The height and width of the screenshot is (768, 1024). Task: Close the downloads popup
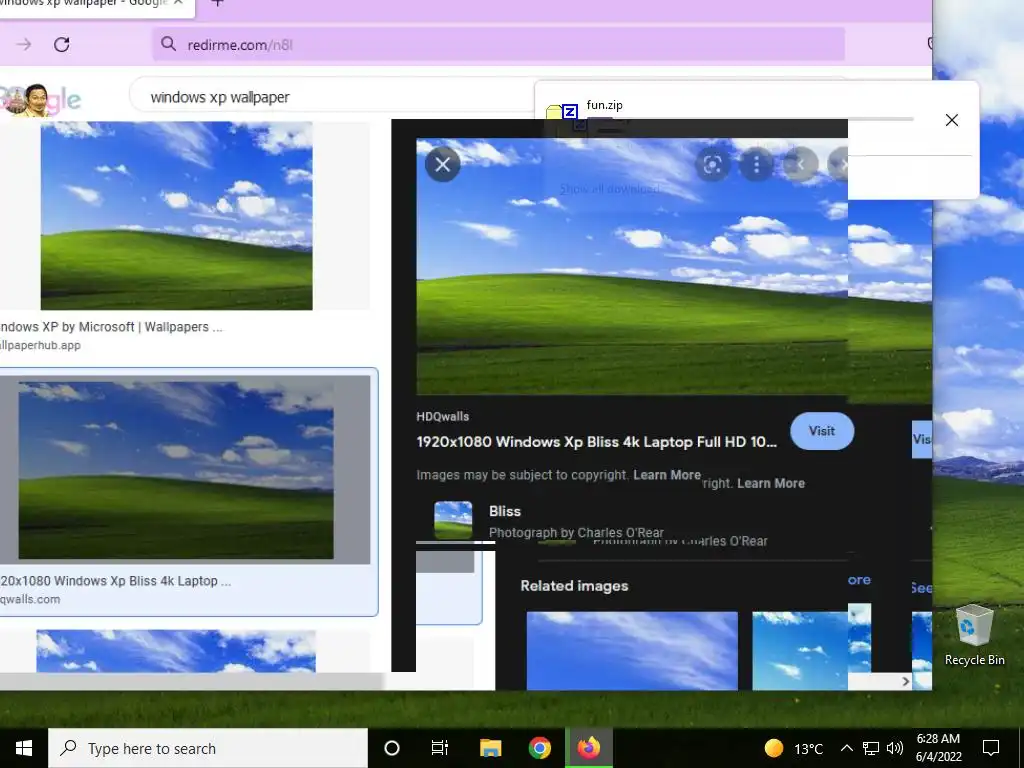tap(952, 120)
